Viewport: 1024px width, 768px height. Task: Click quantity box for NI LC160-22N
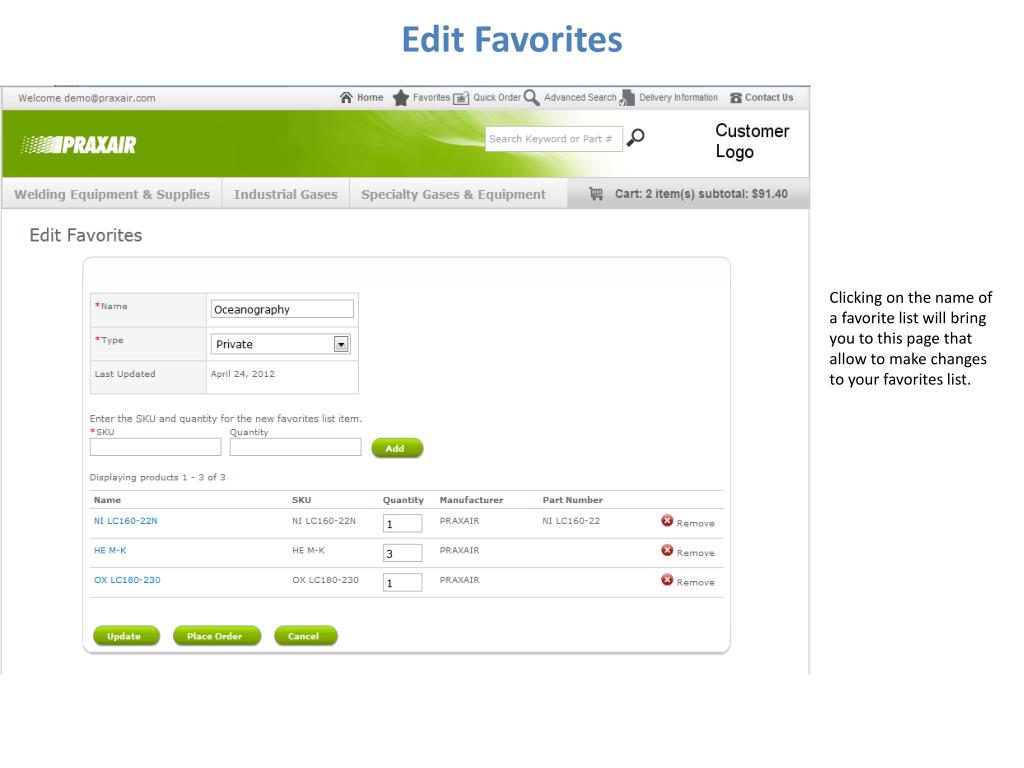pos(402,523)
